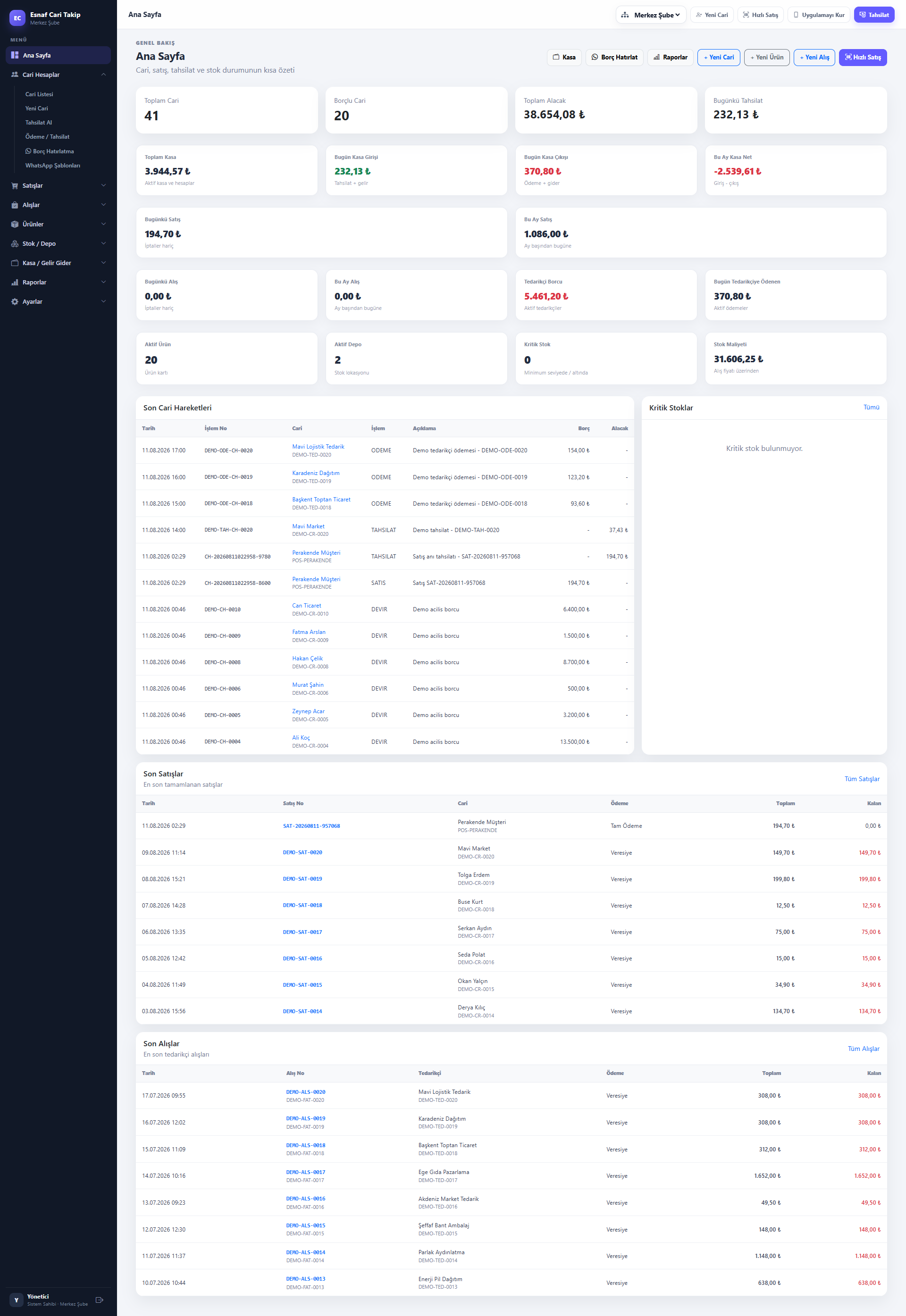
Task: Click the + Yeni Alış button
Action: click(x=814, y=58)
